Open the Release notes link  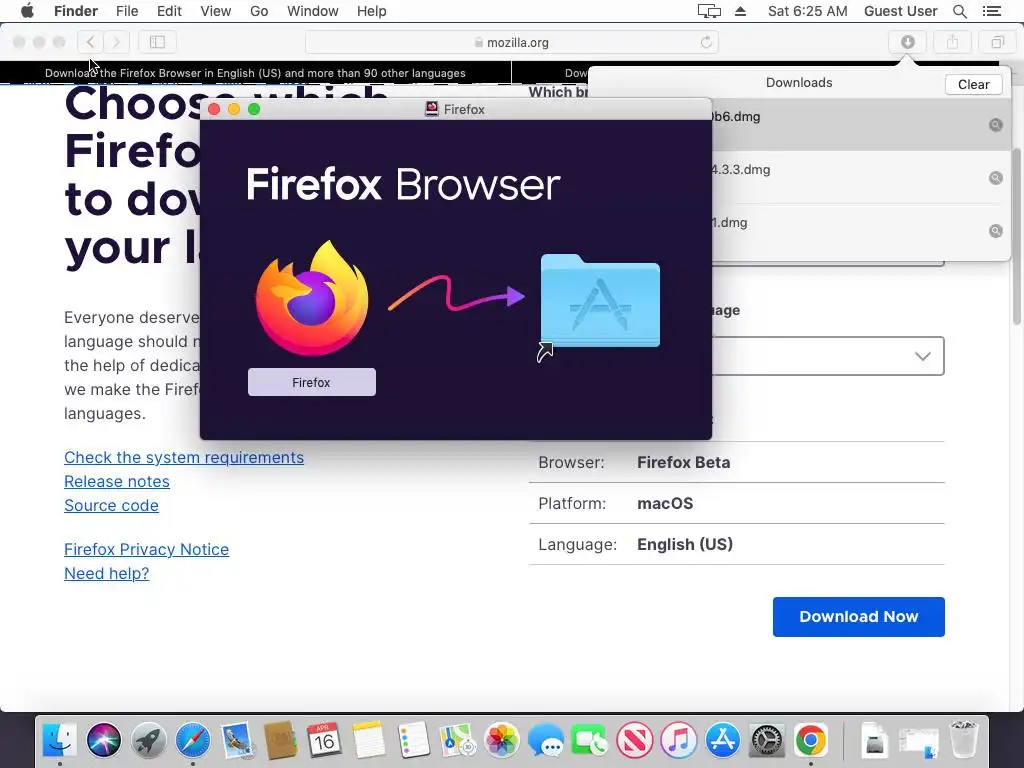click(117, 481)
